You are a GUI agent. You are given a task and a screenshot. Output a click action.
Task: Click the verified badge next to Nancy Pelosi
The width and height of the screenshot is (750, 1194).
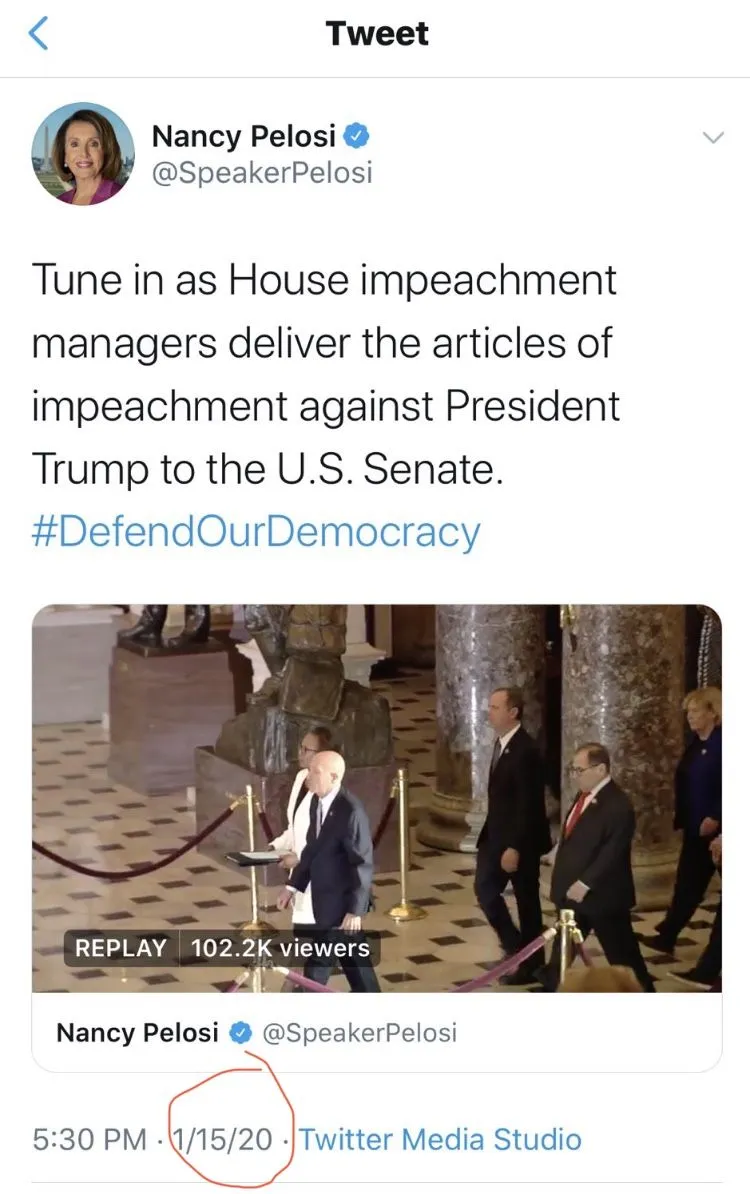(356, 136)
